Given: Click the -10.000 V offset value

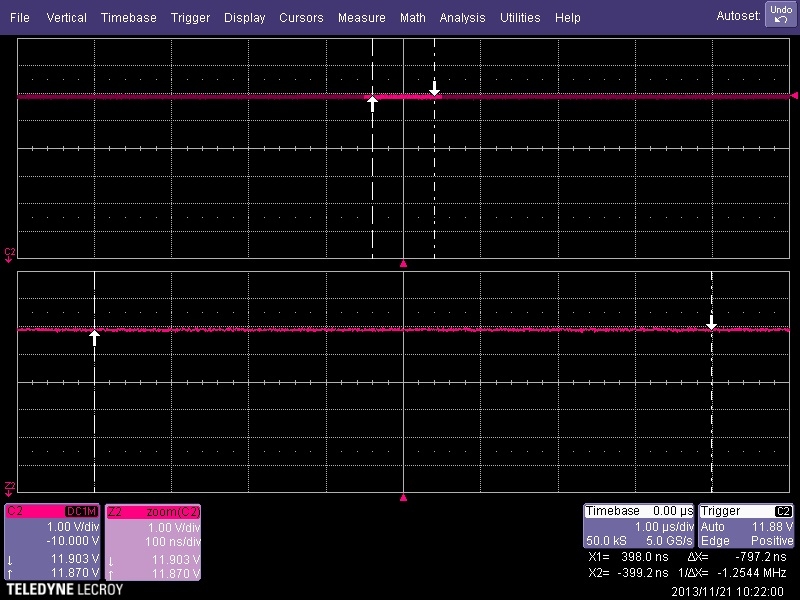Looking at the screenshot, I should click(72, 540).
